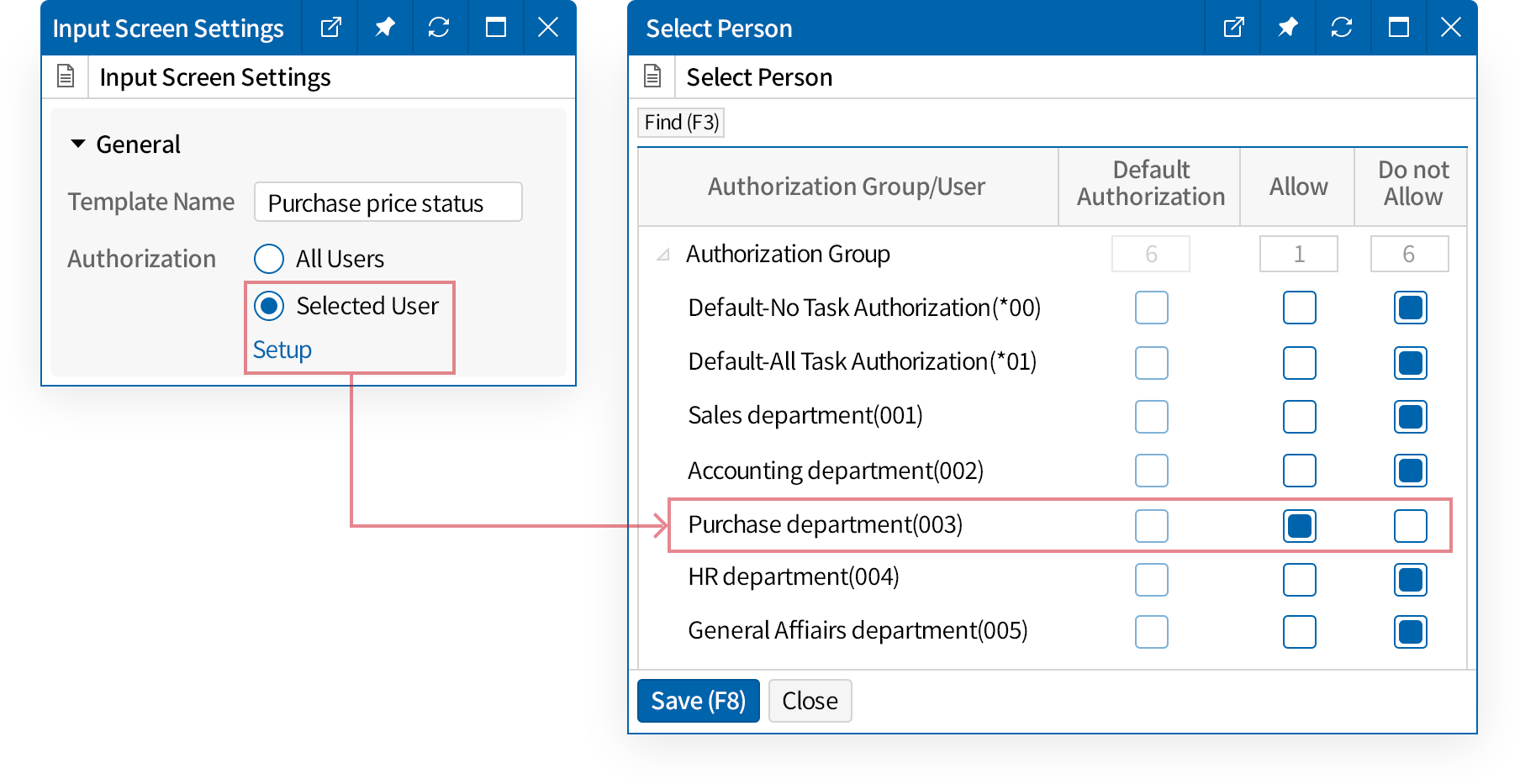Uncheck Allow for Purchase department(003)
This screenshot has width=1520, height=784.
click(1299, 526)
